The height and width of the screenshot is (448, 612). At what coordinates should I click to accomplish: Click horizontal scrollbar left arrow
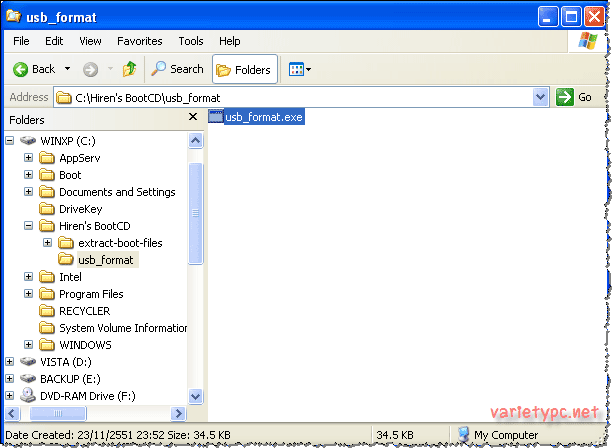(x=12, y=413)
